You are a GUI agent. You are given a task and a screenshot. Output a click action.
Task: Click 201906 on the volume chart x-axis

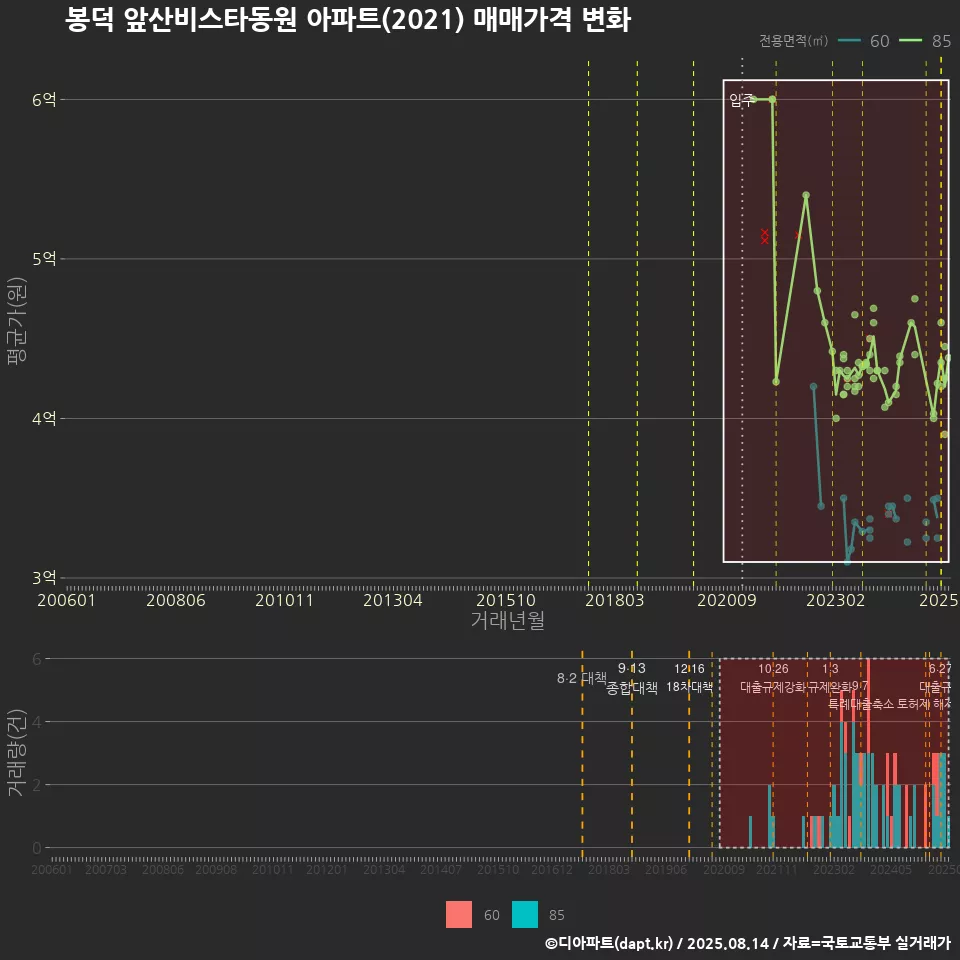point(666,869)
